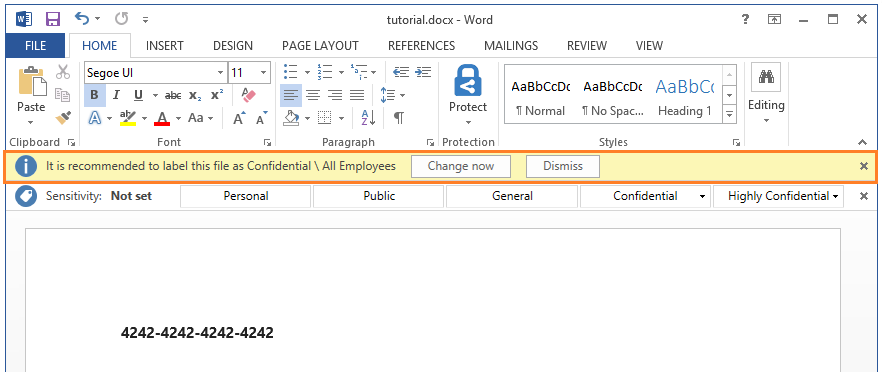Clear all formatting eraser icon
This screenshot has width=882, height=379.
pos(248,94)
